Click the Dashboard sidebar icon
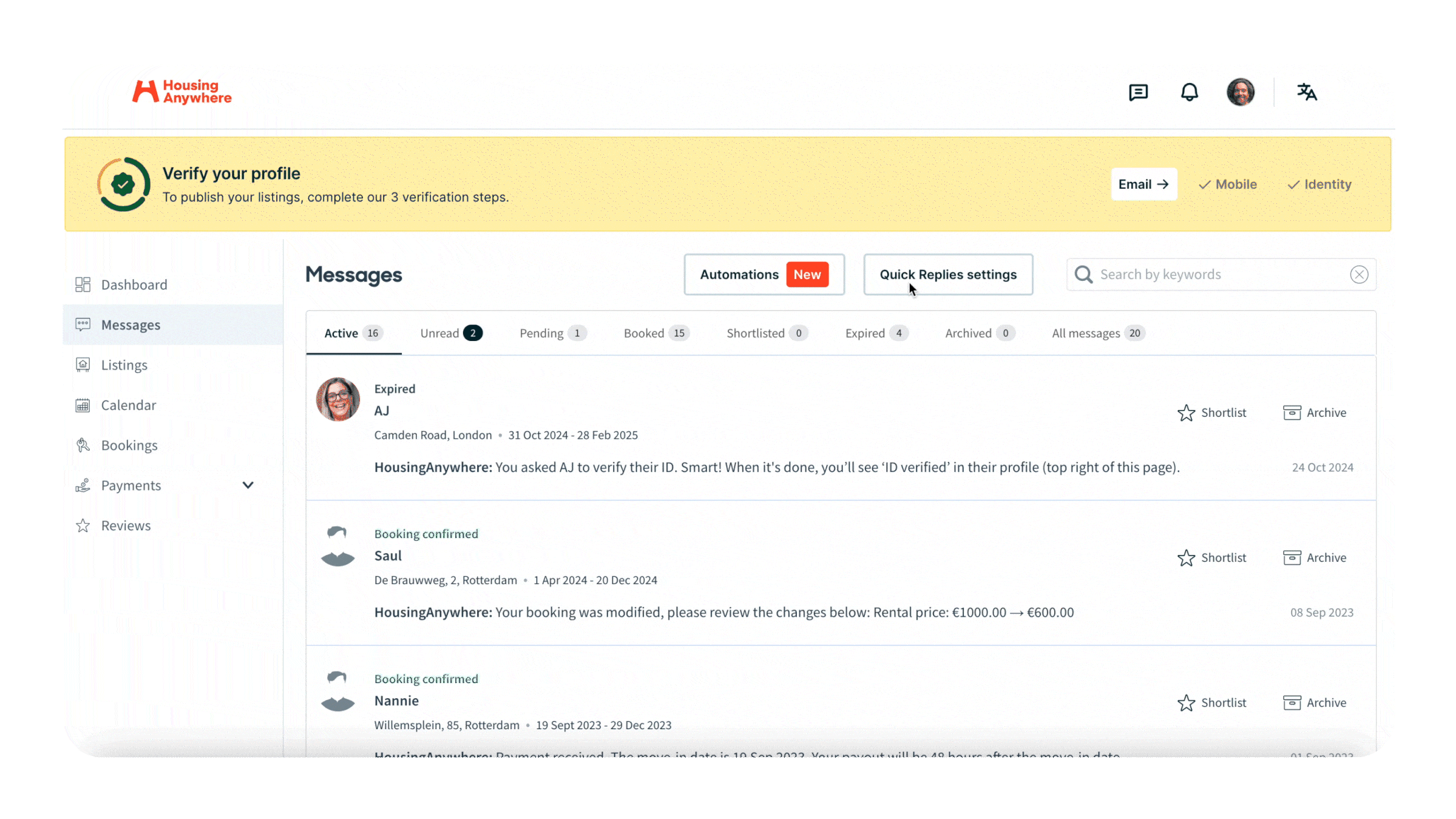This screenshot has width=1456, height=819. (83, 284)
